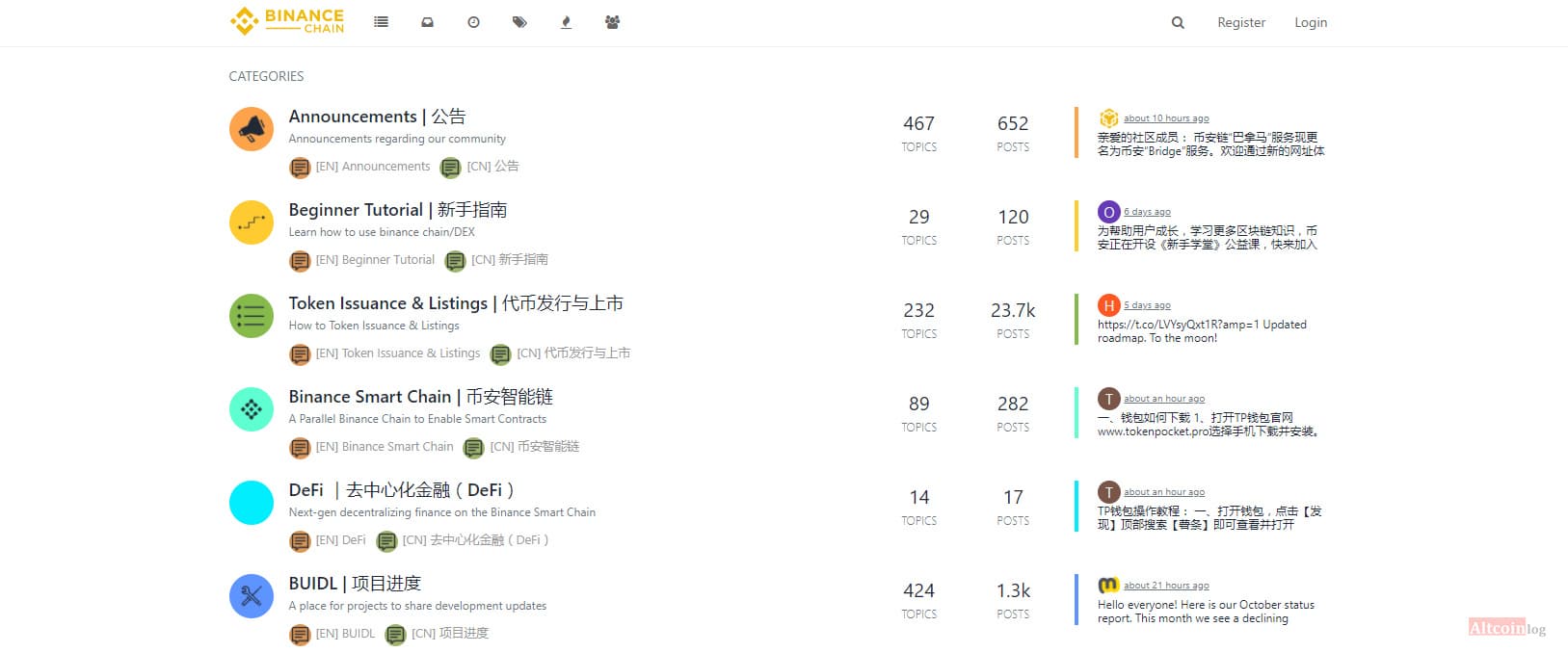The width and height of the screenshot is (1568, 653).
Task: Click the DeFi cyan circle icon
Action: tap(252, 503)
